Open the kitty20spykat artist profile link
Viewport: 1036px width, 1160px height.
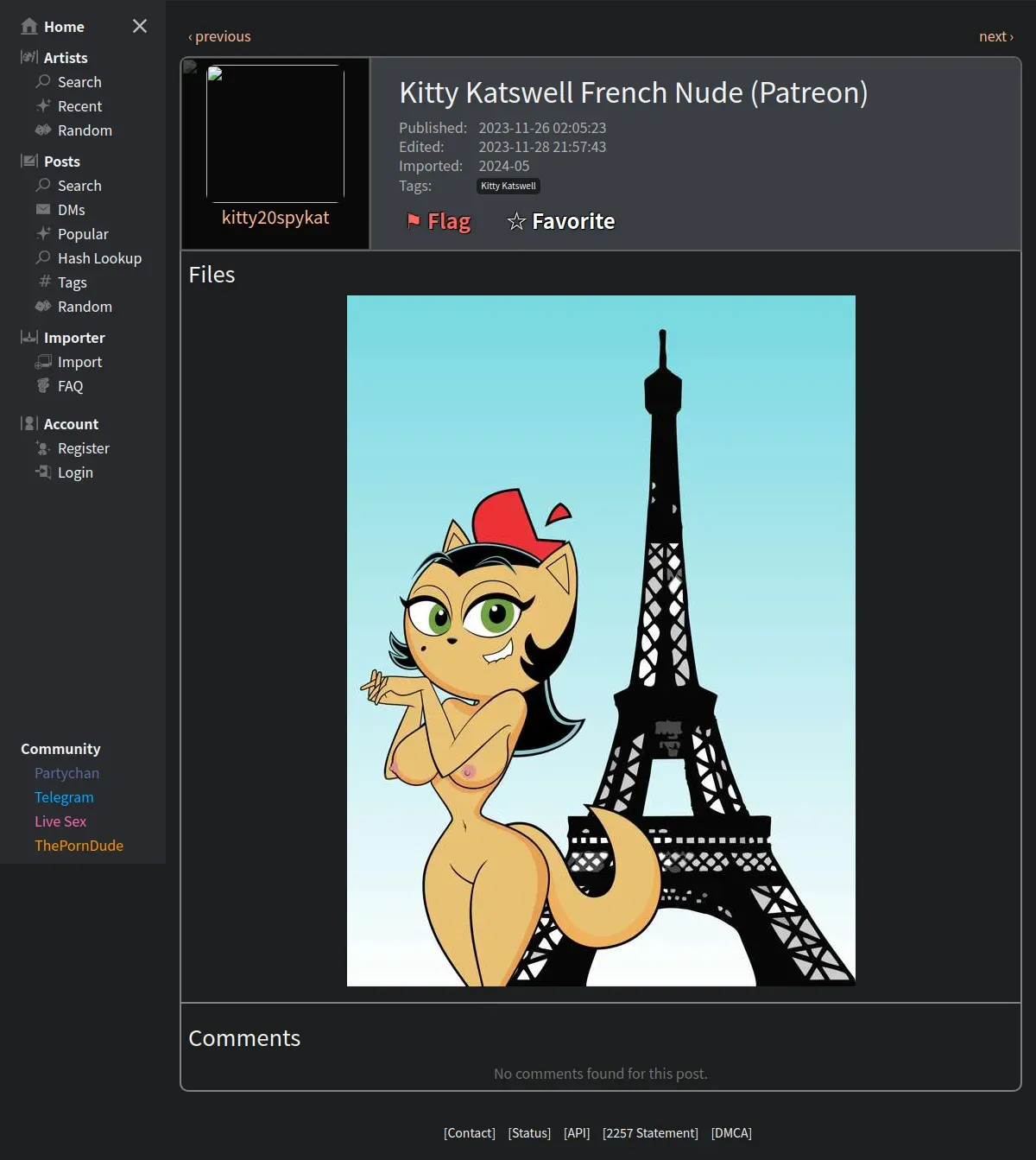275,218
